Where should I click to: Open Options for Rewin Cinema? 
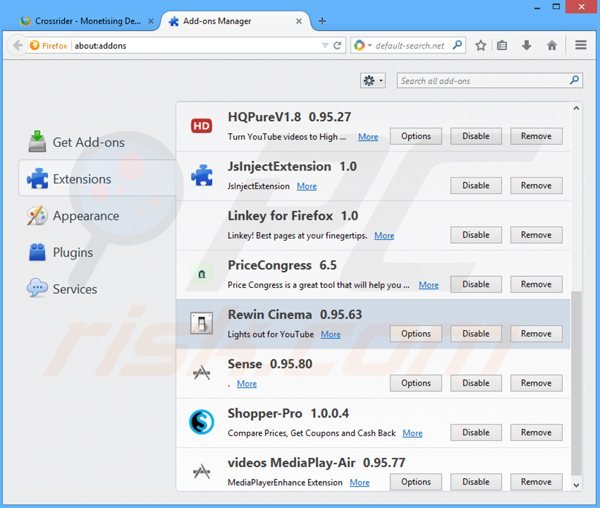416,334
